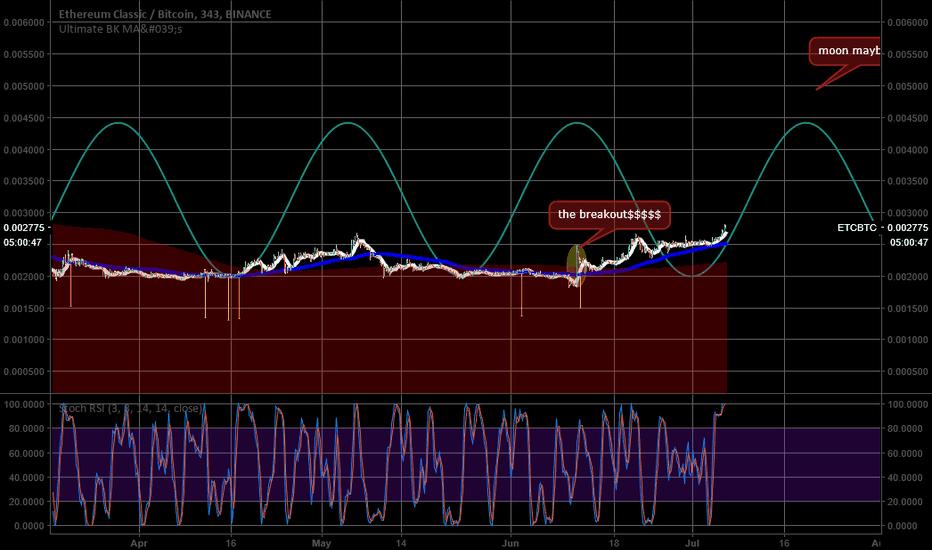
Task: Click the May date label on time axis
Action: (x=322, y=543)
